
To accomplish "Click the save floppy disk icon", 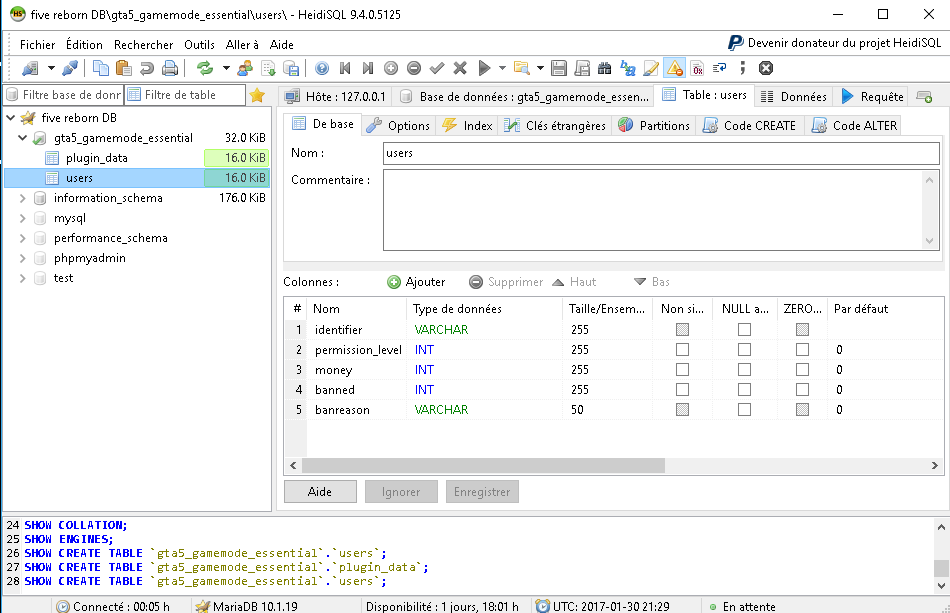I will (x=559, y=68).
